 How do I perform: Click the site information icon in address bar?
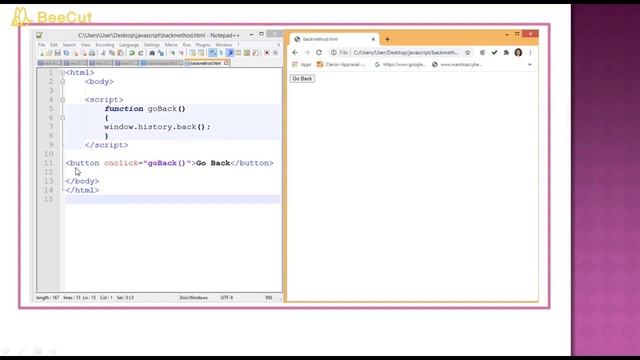pyautogui.click(x=333, y=53)
